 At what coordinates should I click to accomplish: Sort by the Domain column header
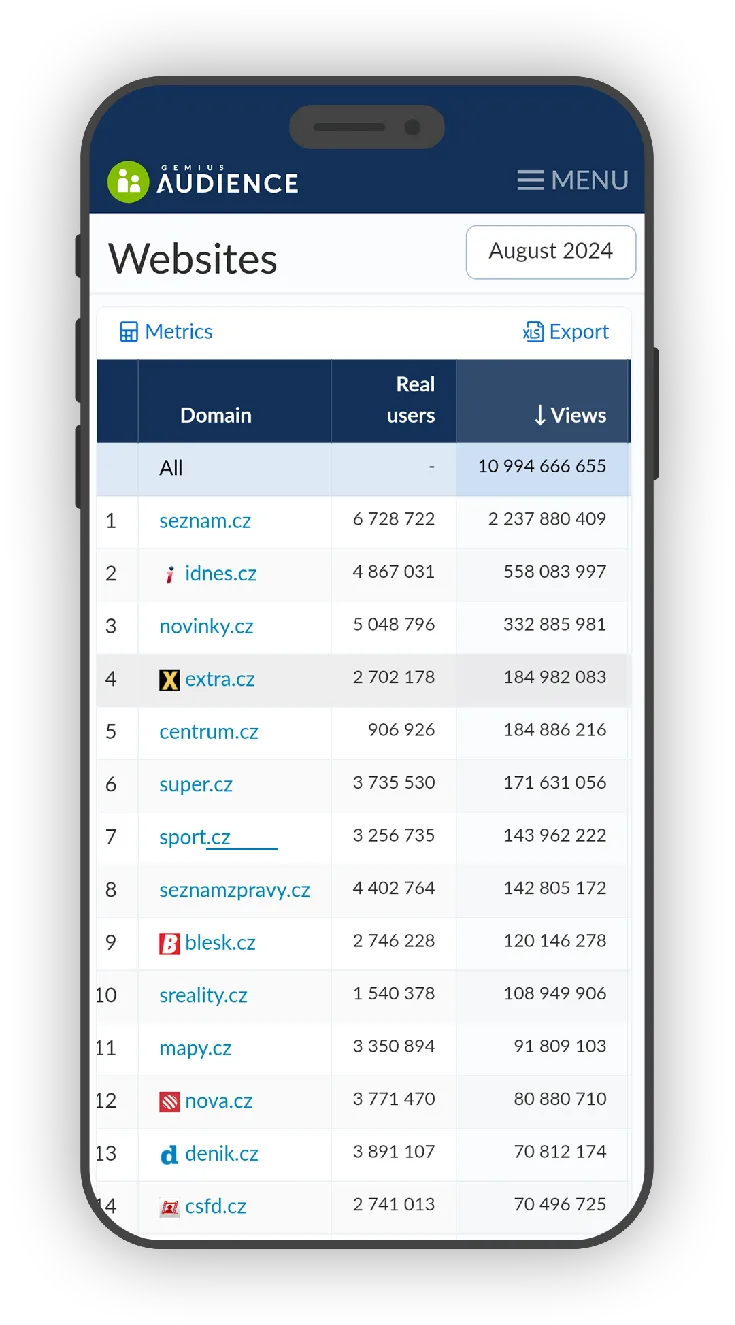[x=215, y=416]
